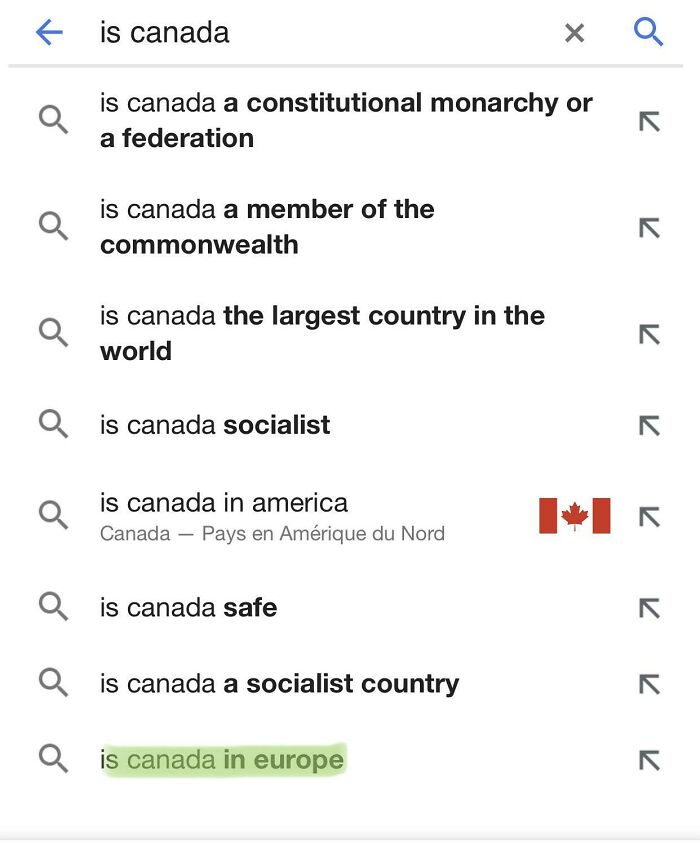Viewport: 700px width, 853px height.
Task: Tap the arrow to autofill 'is canada safe'
Action: tap(649, 607)
